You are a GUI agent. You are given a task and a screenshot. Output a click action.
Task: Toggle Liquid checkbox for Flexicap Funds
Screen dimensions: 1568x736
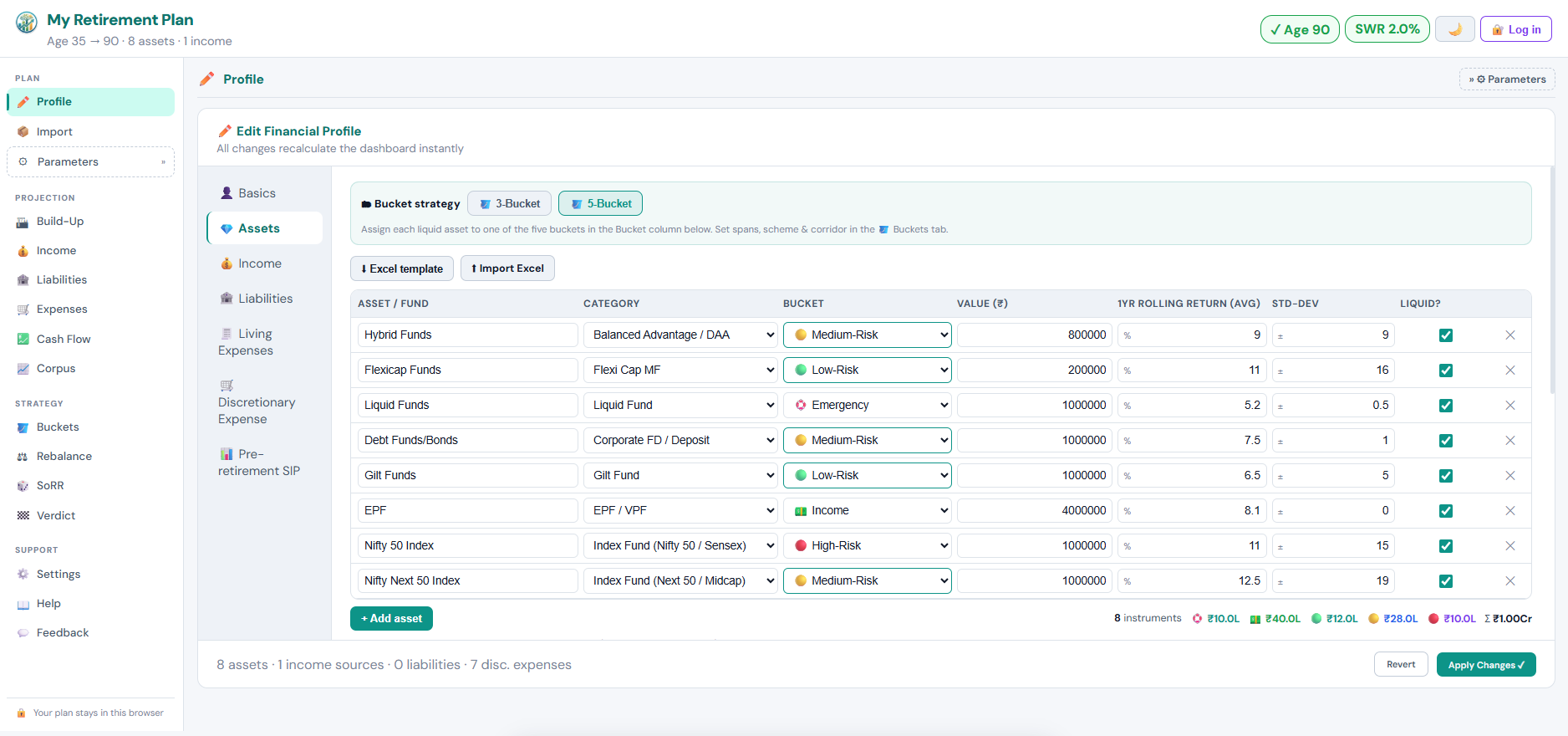(x=1446, y=371)
